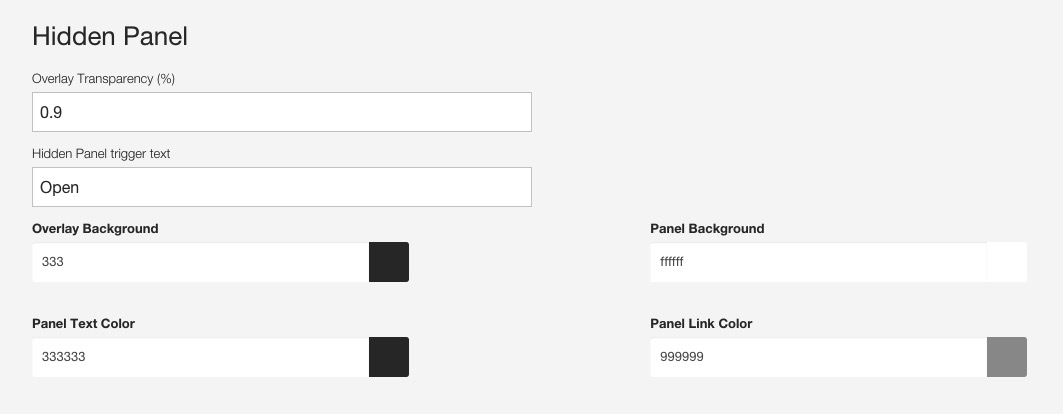The width and height of the screenshot is (1063, 414).
Task: Click the Hidden Panel trigger text label
Action: [101, 154]
